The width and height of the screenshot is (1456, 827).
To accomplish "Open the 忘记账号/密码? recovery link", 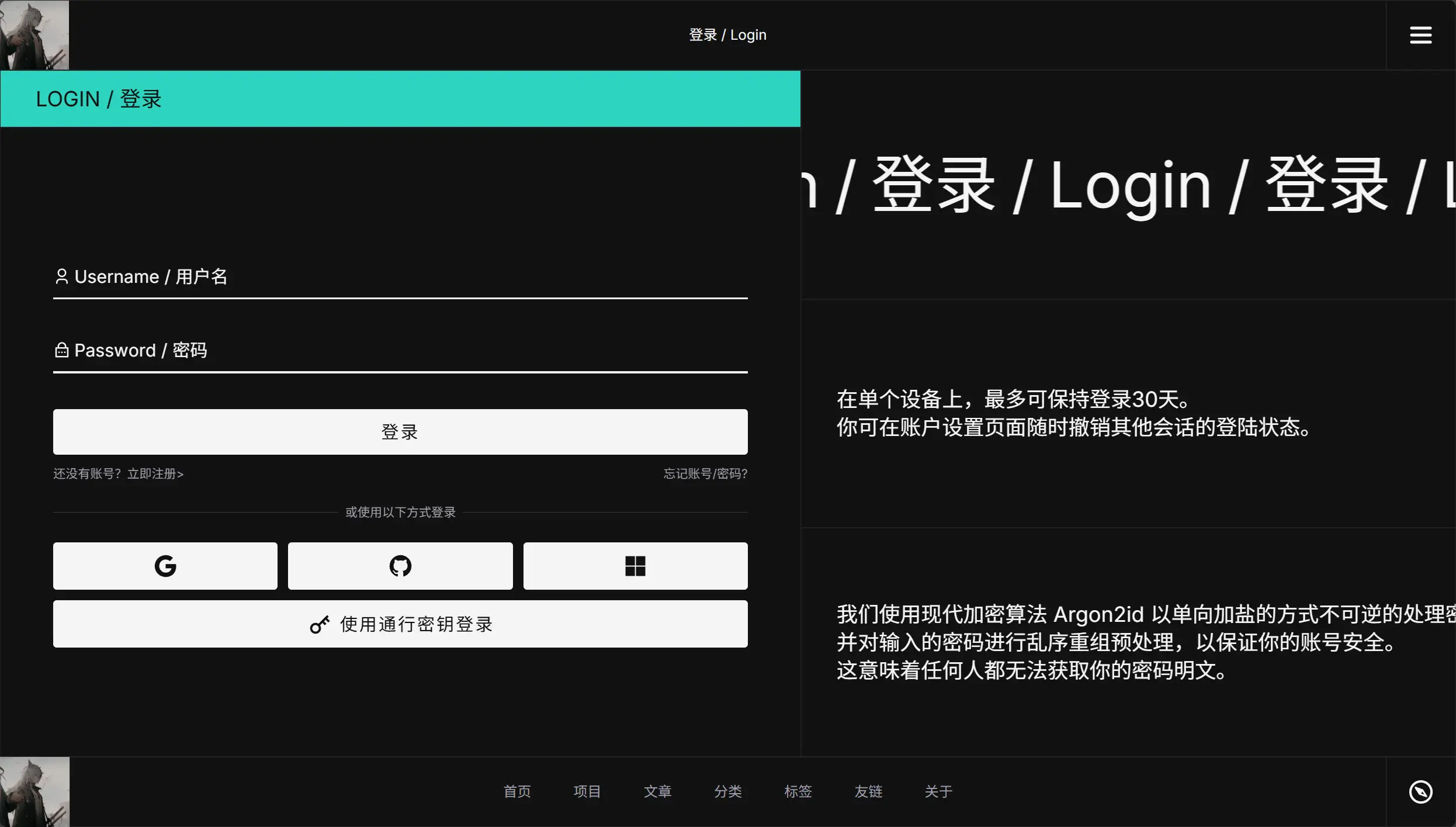I will tap(705, 474).
